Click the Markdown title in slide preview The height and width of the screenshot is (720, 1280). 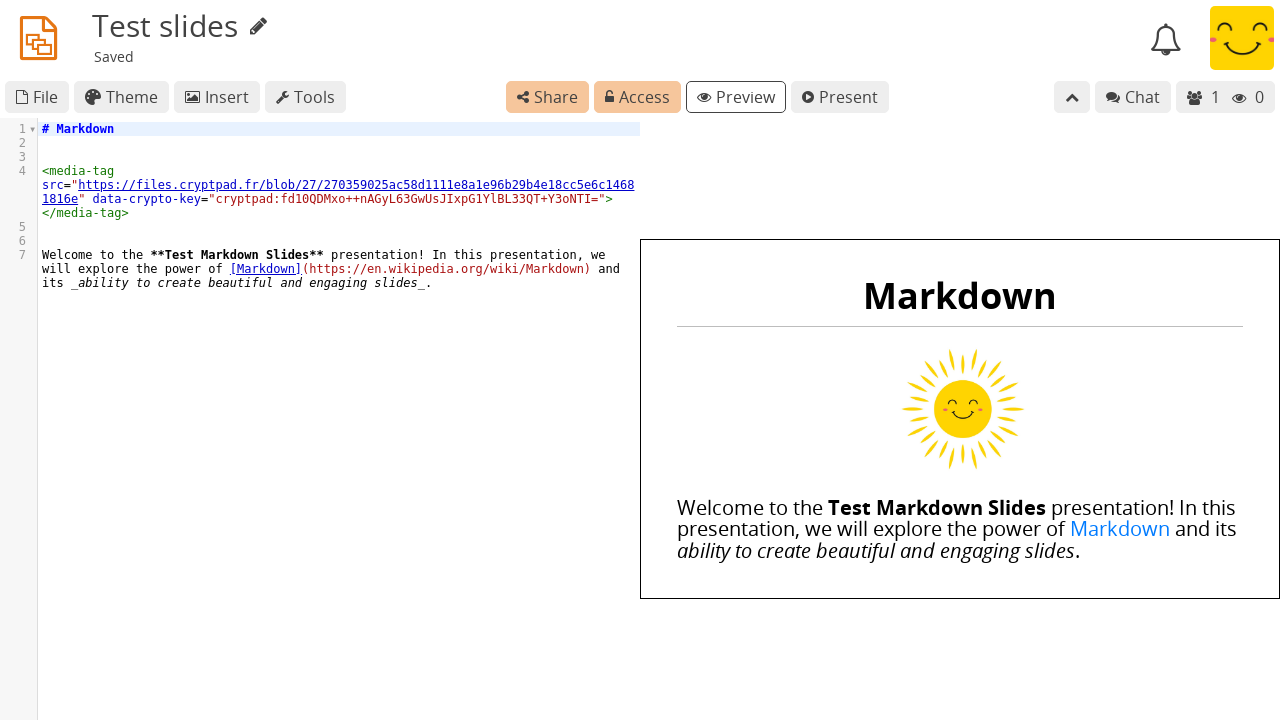(959, 296)
